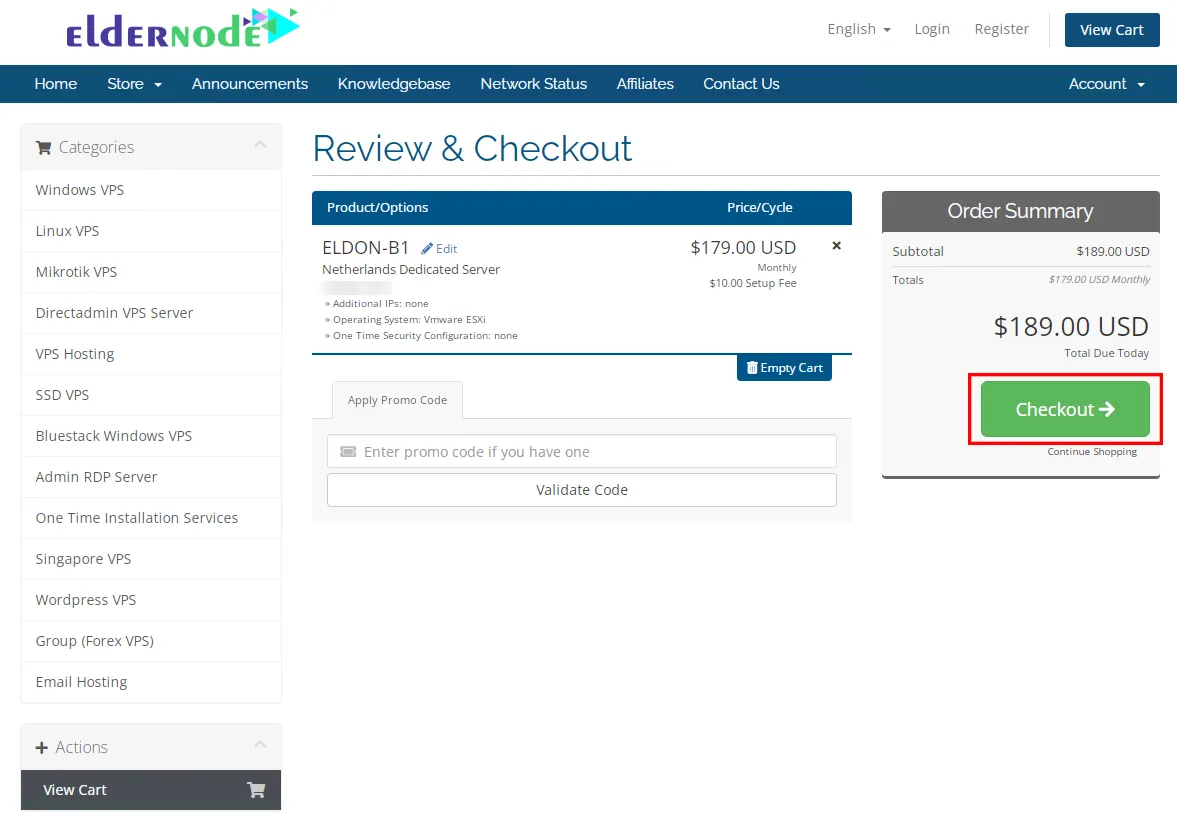Open the Wordpress VPS category

151,600
